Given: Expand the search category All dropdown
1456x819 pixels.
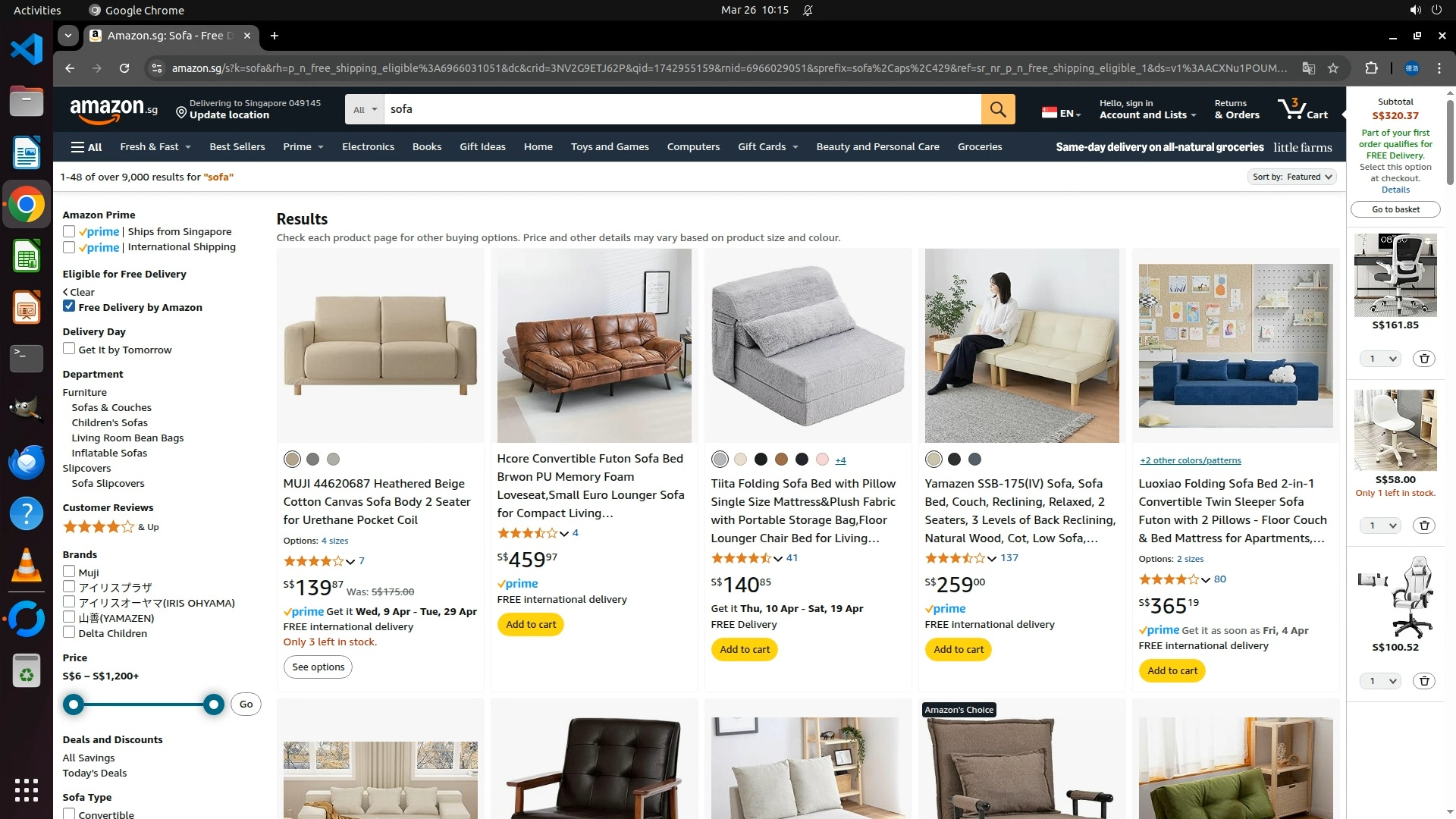Looking at the screenshot, I should click(365, 109).
